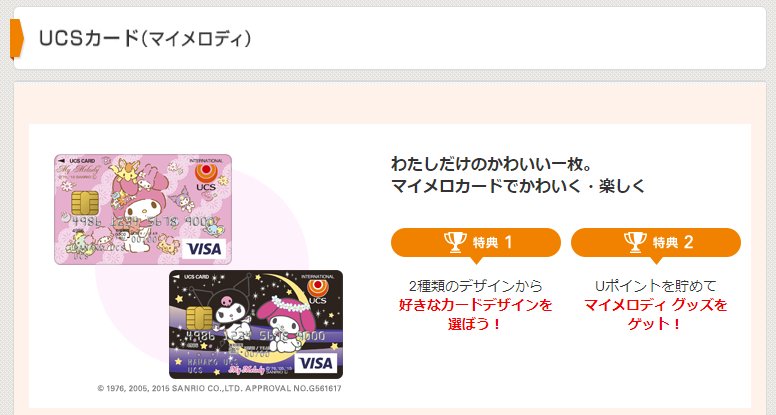Click red text マイメロディ グッズをゲット！

point(656,315)
